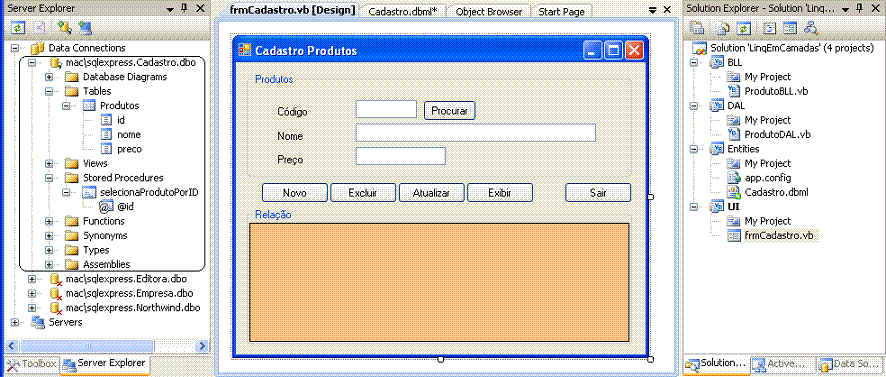This screenshot has width=886, height=377.
Task: Refresh the Server Explorer tree
Action: pyautogui.click(x=18, y=27)
